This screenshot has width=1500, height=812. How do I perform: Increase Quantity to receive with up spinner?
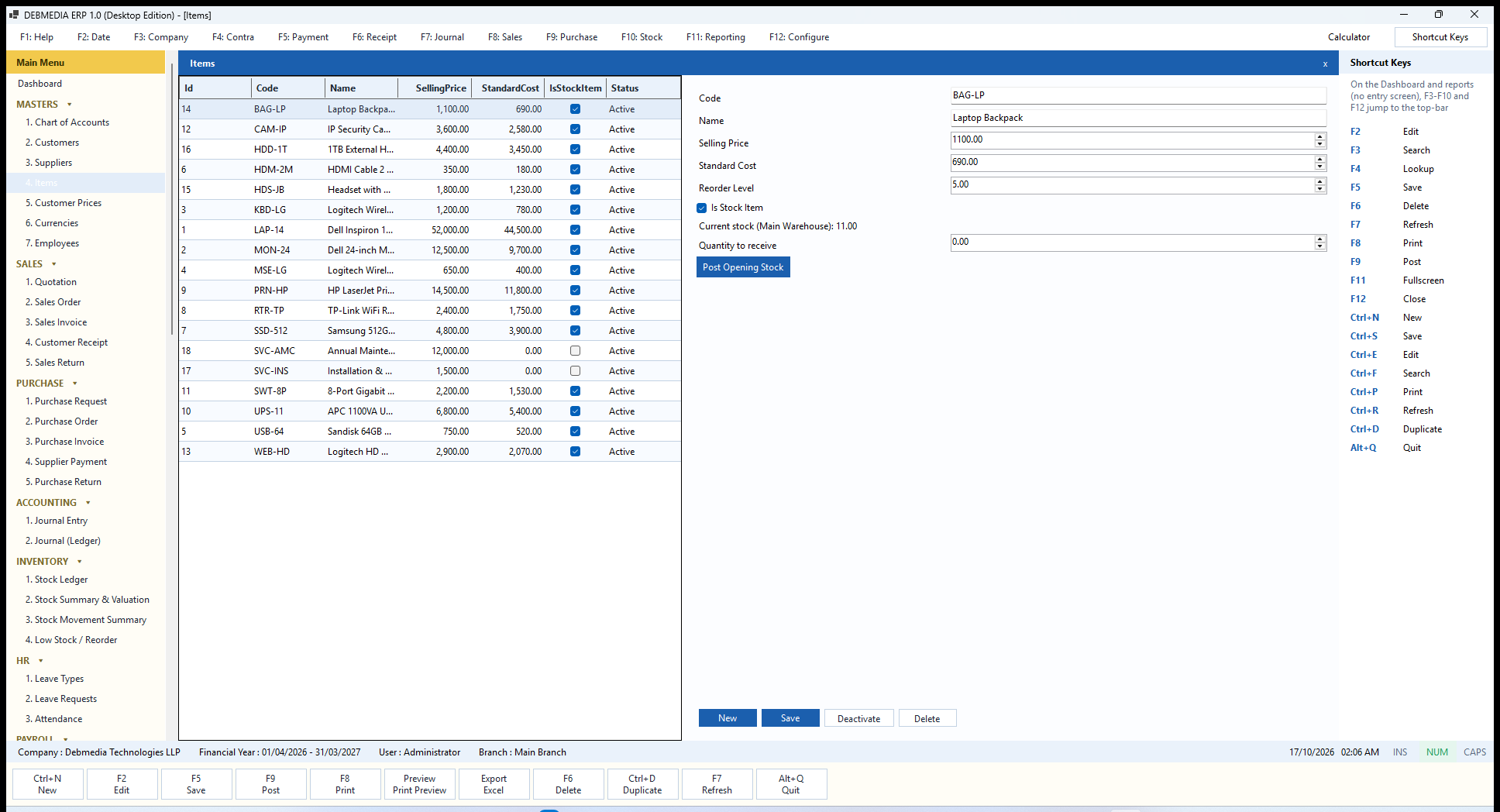click(1320, 239)
